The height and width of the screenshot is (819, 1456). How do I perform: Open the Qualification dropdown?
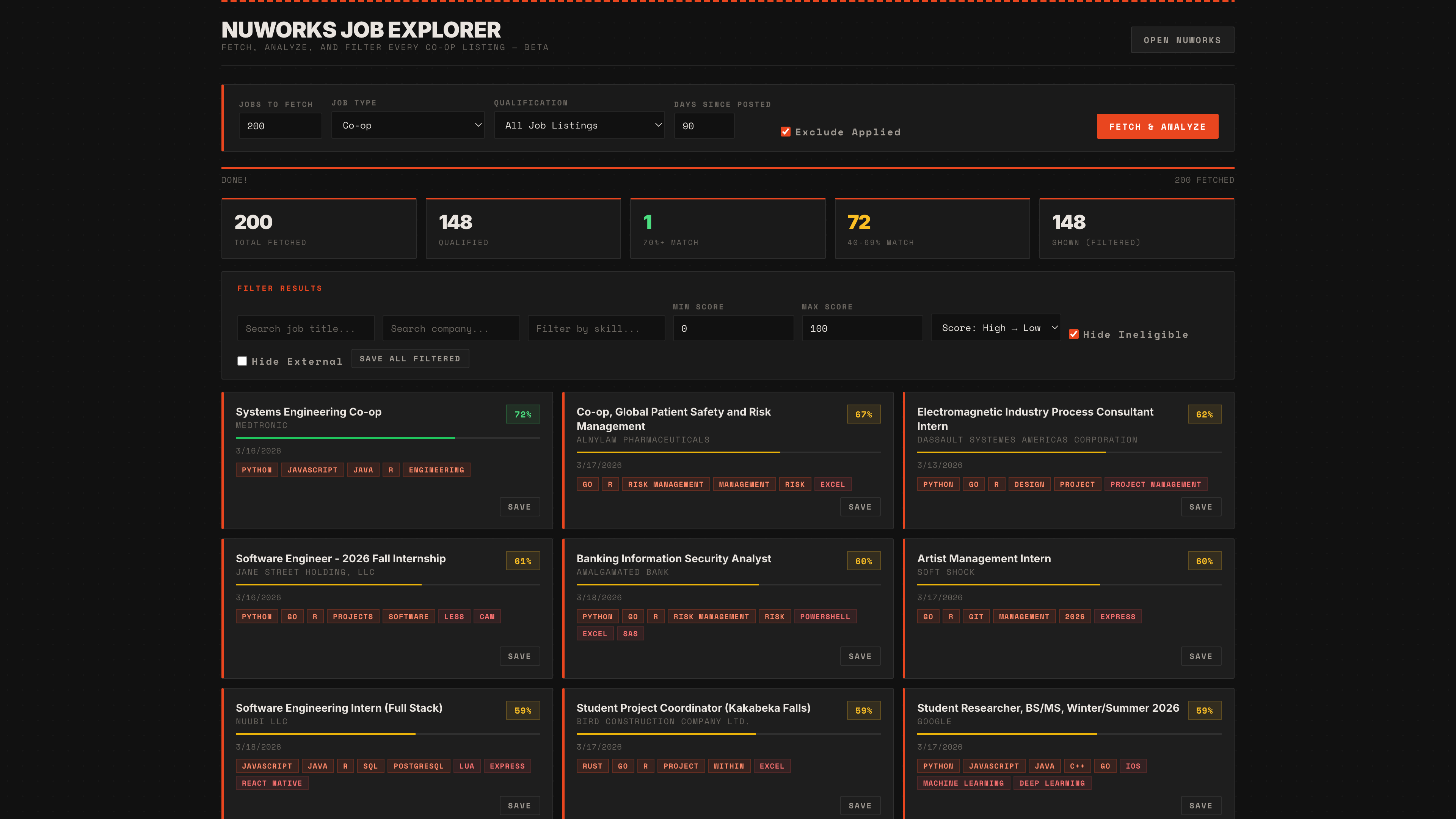[579, 125]
